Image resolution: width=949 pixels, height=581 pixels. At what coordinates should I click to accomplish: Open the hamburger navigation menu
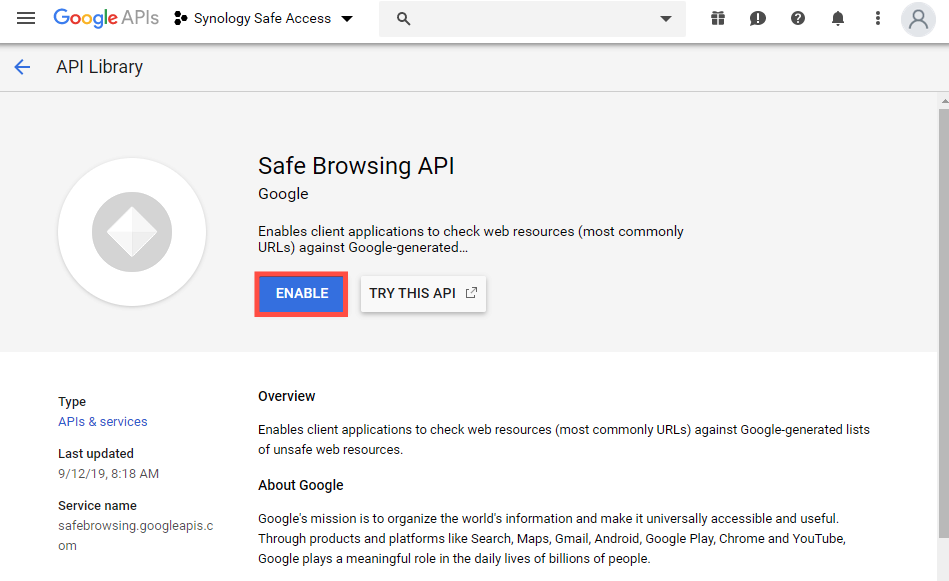click(26, 18)
